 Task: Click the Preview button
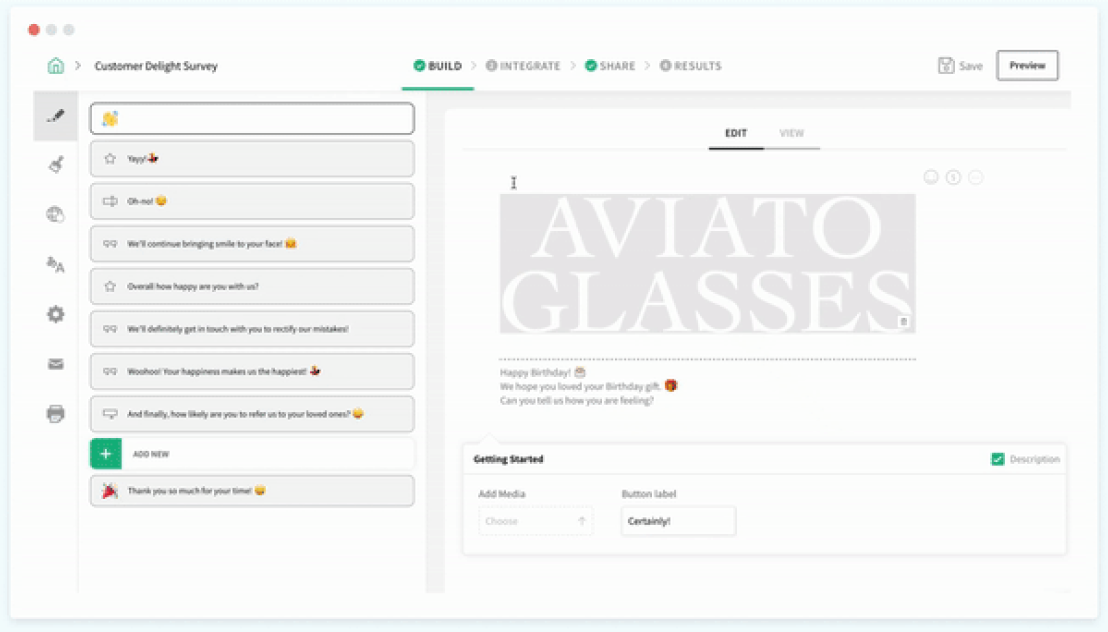(1027, 66)
